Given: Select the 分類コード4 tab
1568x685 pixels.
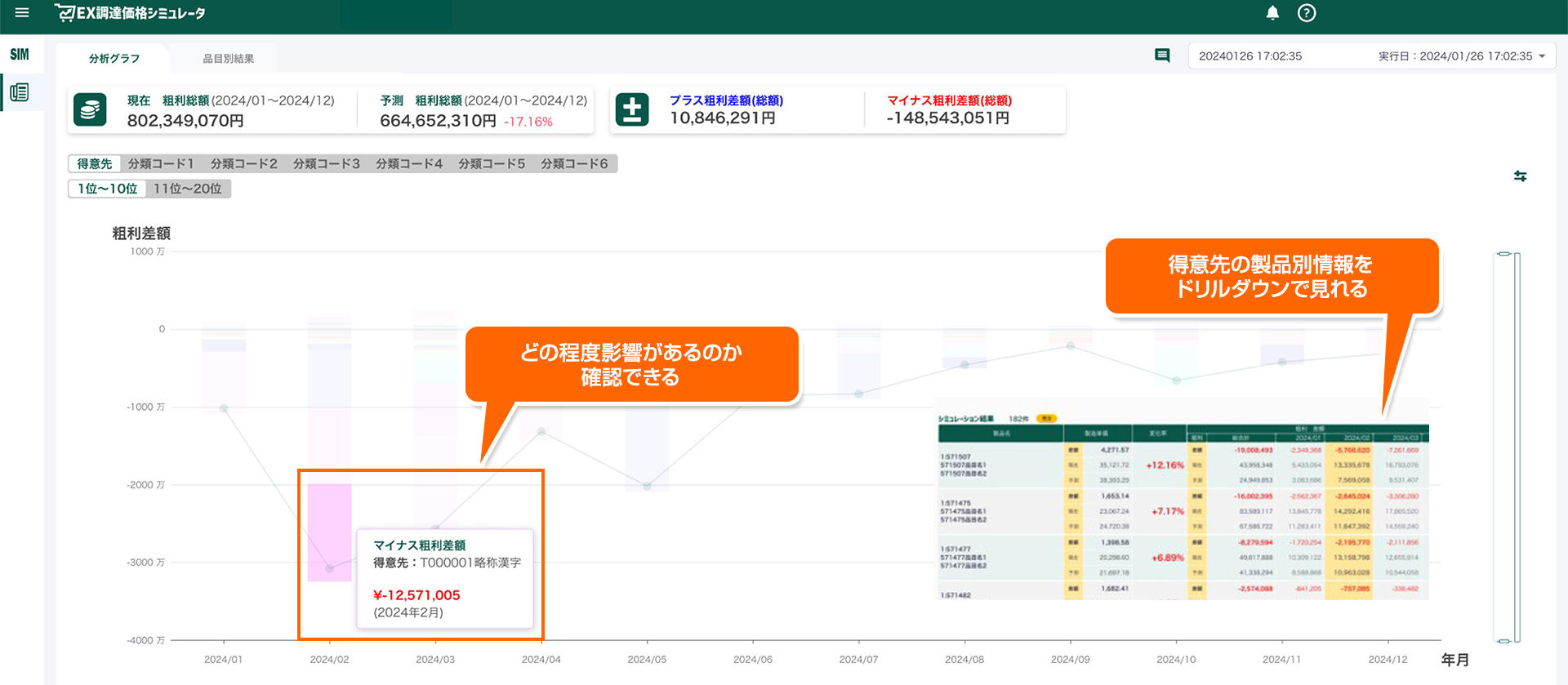Looking at the screenshot, I should (408, 164).
